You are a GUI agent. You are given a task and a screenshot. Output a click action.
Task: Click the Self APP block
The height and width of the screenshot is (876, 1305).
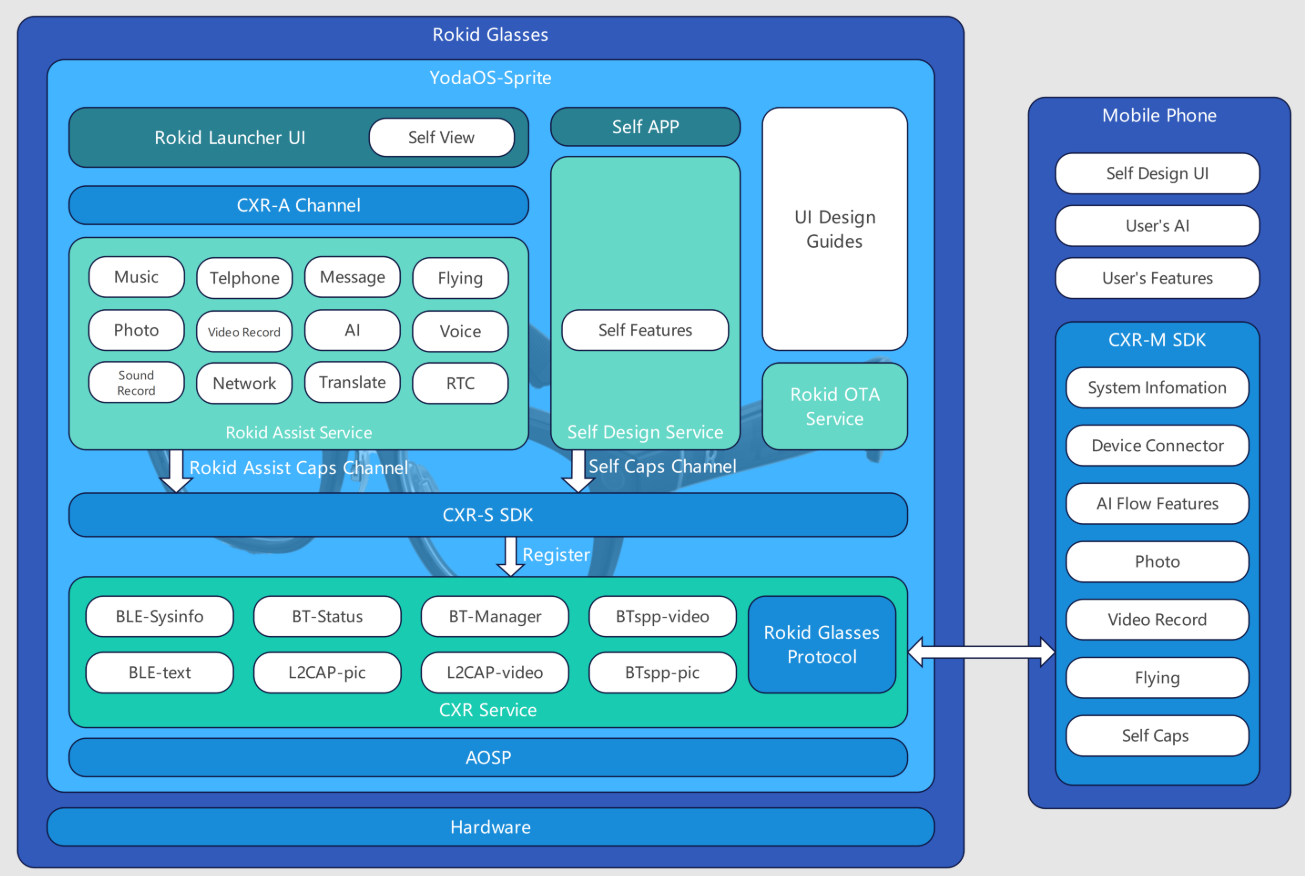645,127
